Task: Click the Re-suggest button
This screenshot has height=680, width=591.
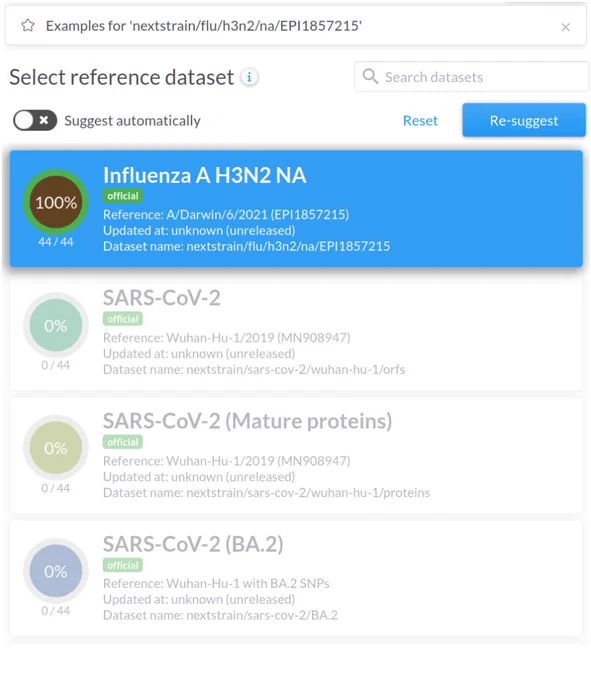Action: tap(524, 120)
